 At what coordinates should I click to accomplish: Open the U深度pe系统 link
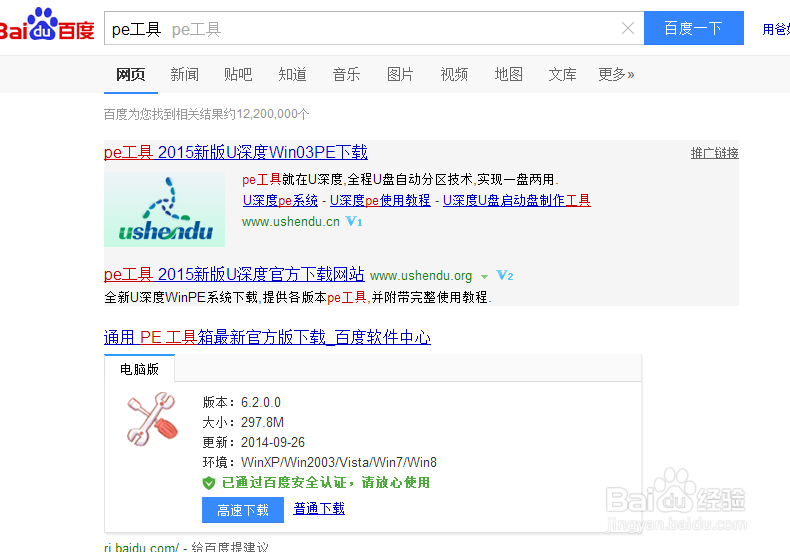[280, 200]
